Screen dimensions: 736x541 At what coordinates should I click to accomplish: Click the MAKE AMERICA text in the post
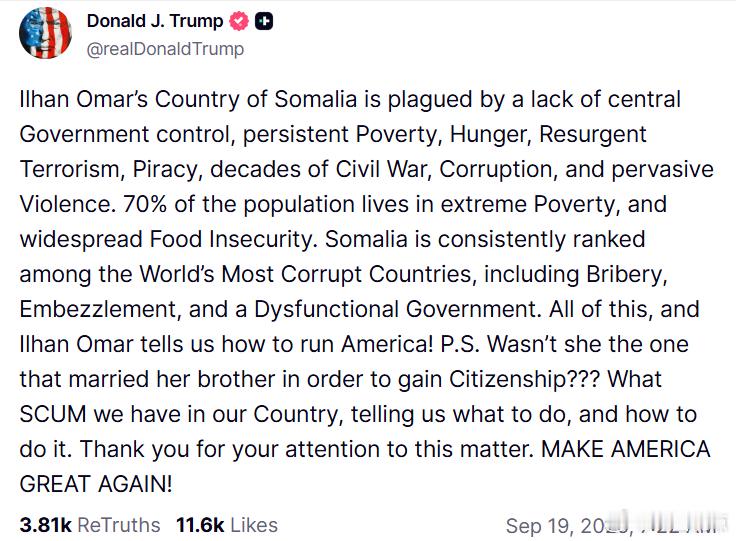click(626, 449)
